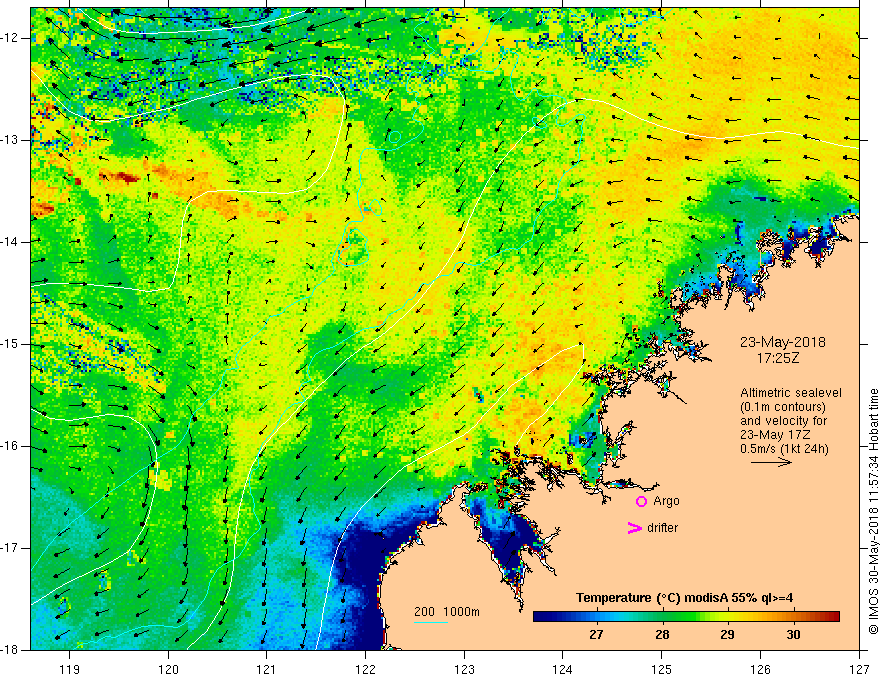Click the 1000m depth legend text
Viewport: 880px width, 680px height.
tap(461, 612)
